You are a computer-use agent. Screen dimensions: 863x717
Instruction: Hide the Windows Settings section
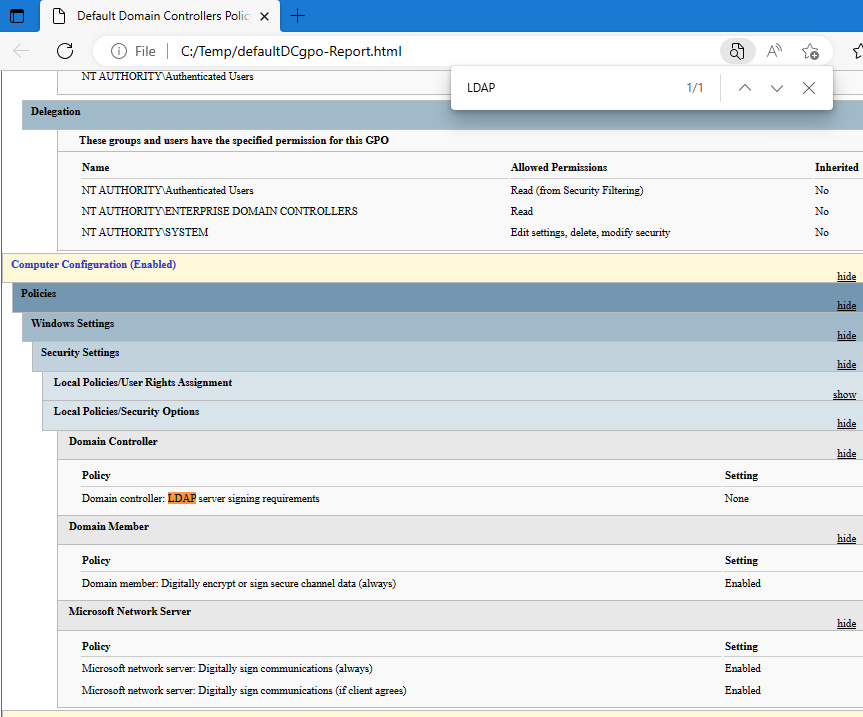tap(846, 335)
